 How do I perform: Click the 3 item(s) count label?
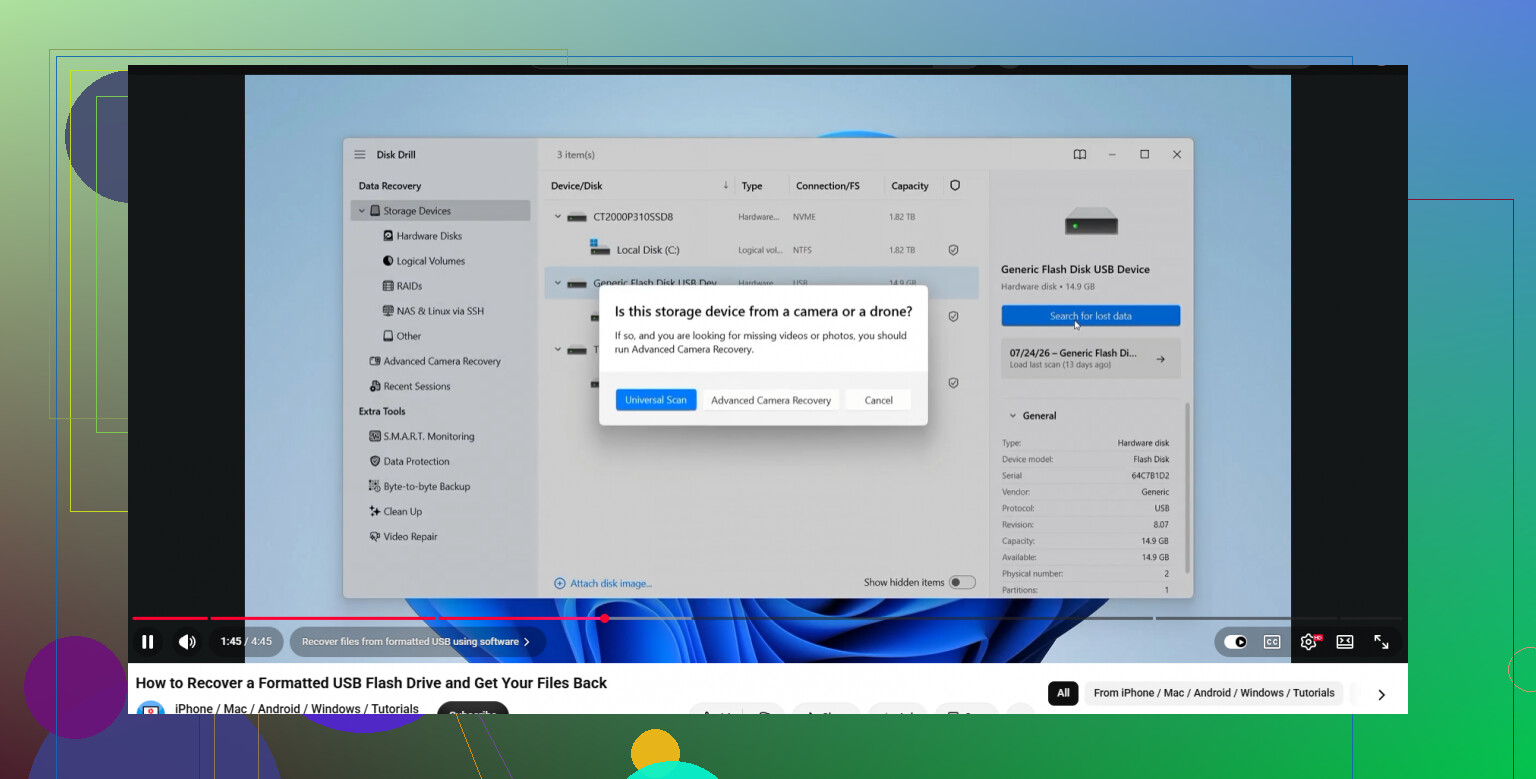[576, 155]
